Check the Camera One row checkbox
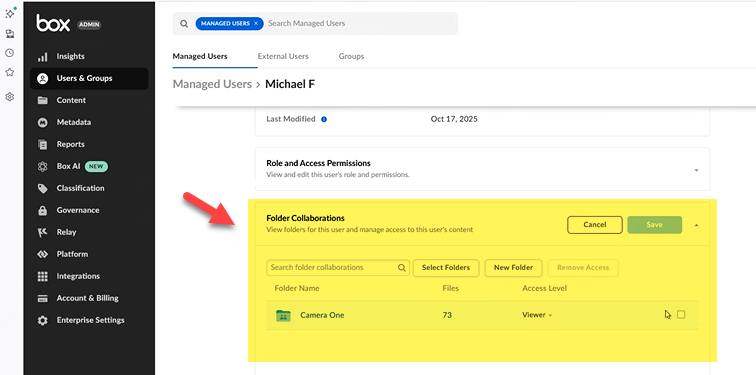The width and height of the screenshot is (756, 375). coord(681,315)
